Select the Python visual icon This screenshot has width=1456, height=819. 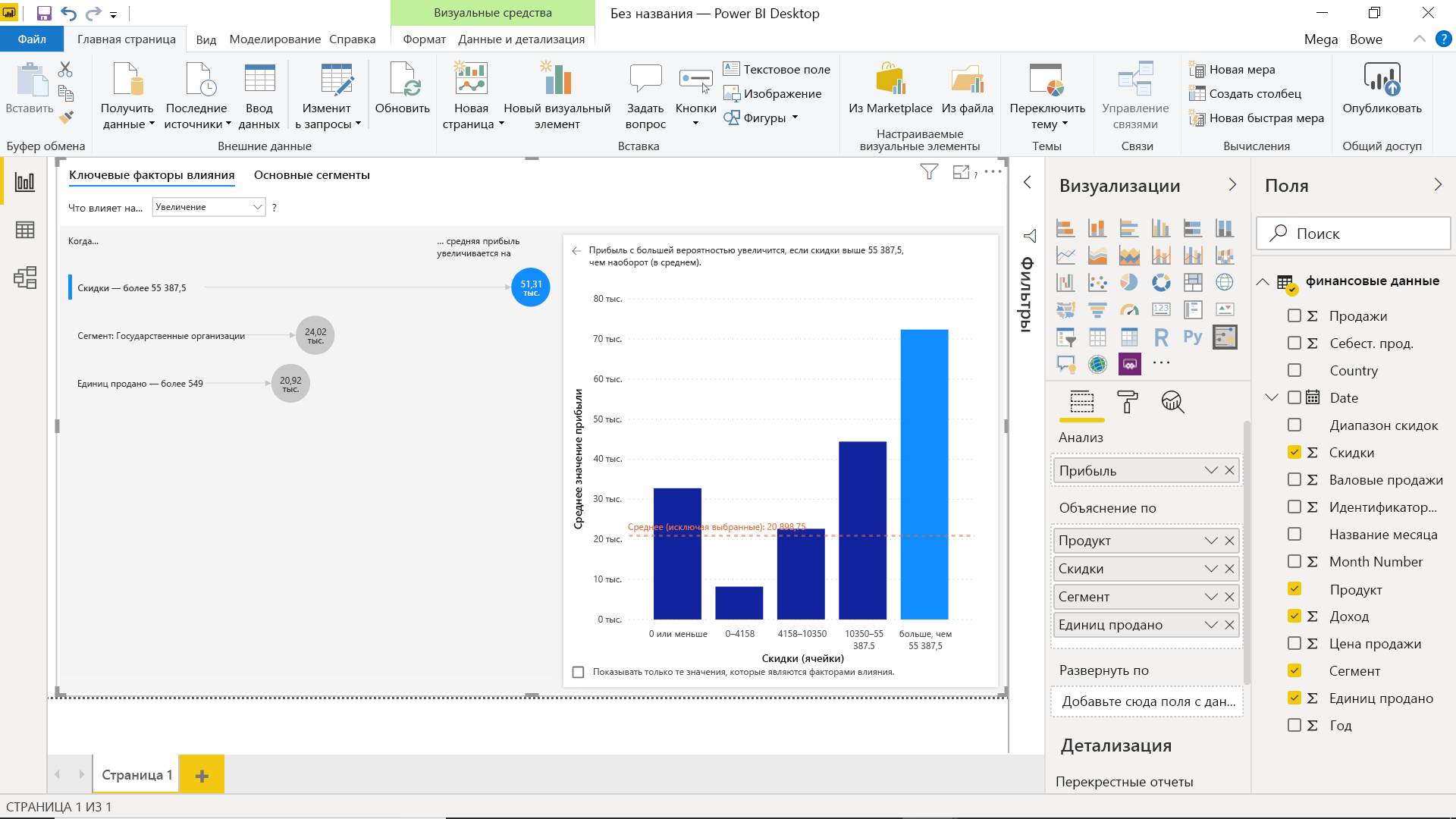1192,337
